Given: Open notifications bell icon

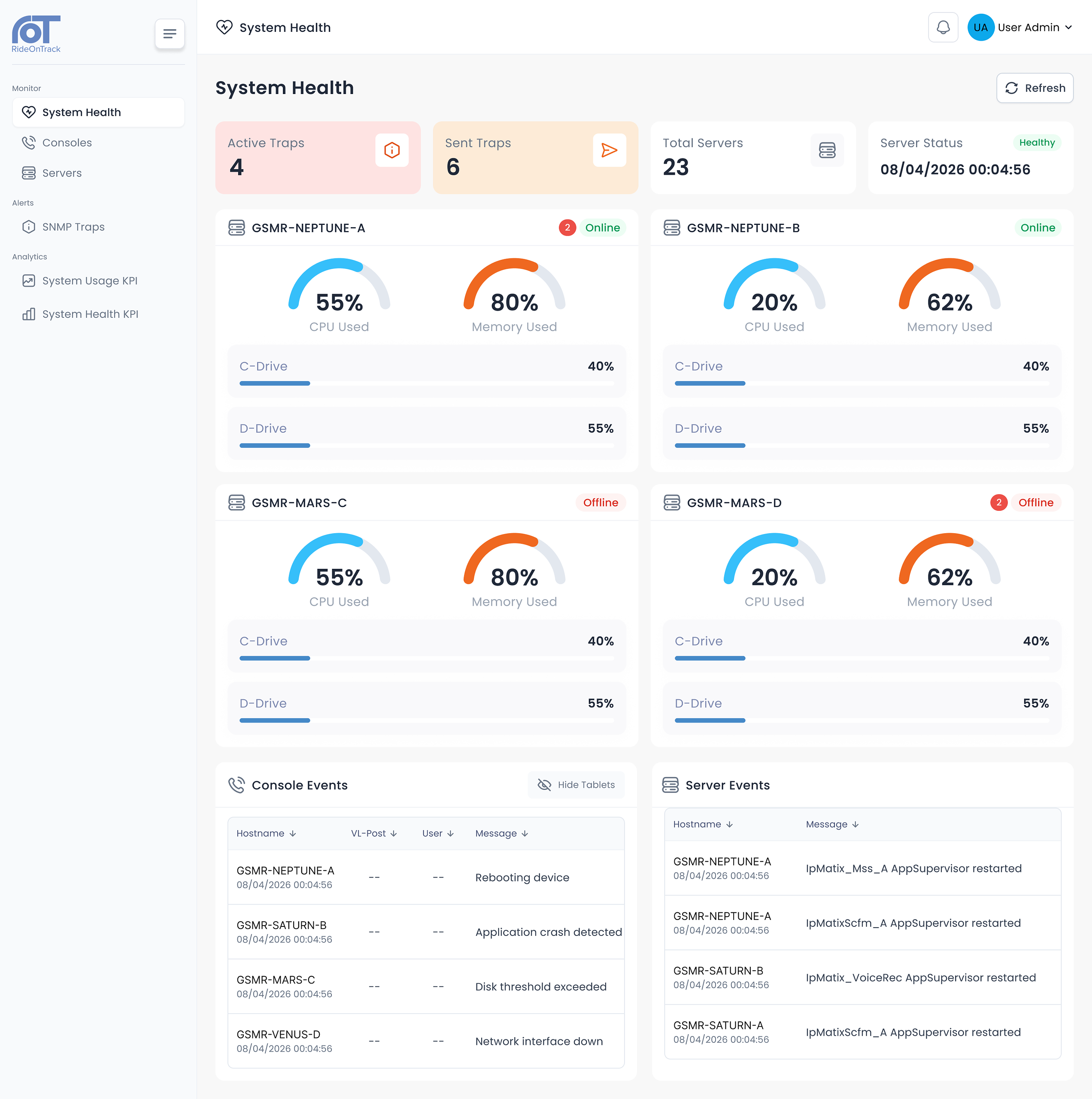Looking at the screenshot, I should [943, 27].
